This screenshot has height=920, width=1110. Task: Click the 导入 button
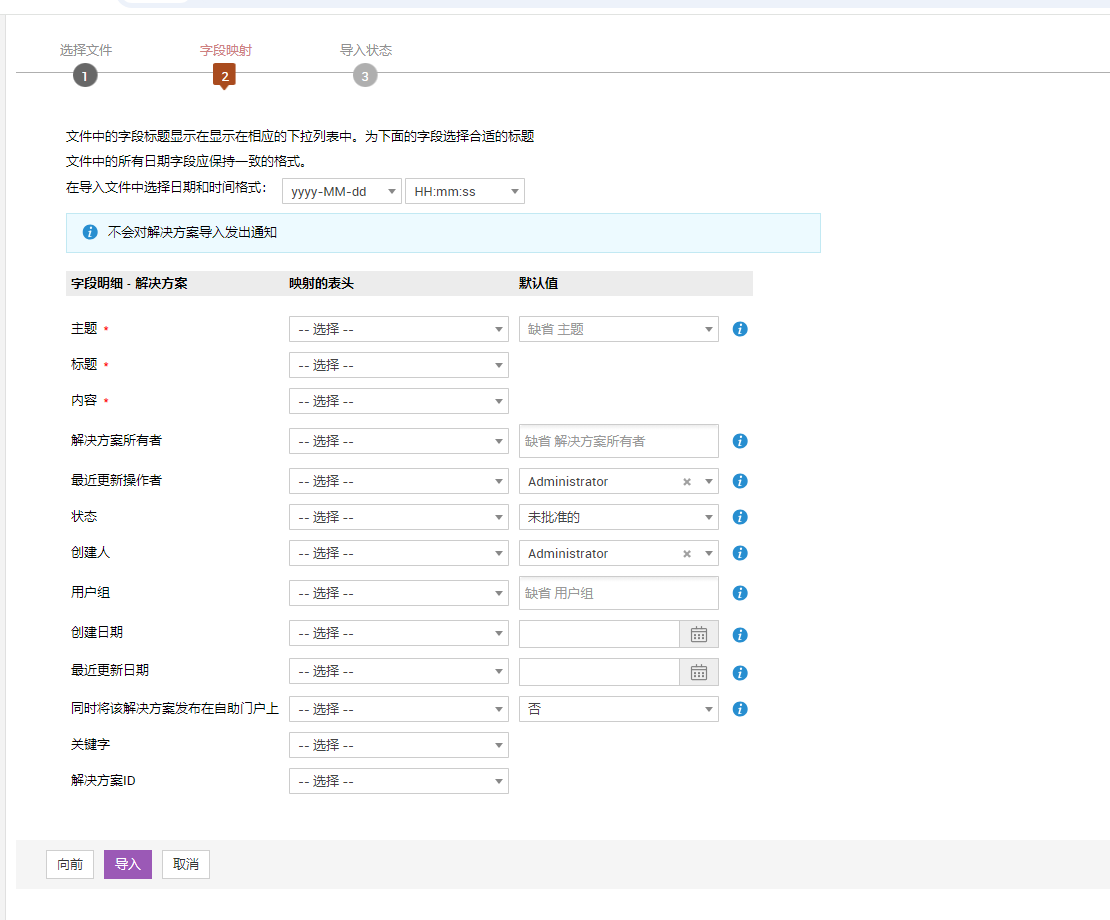[x=127, y=864]
